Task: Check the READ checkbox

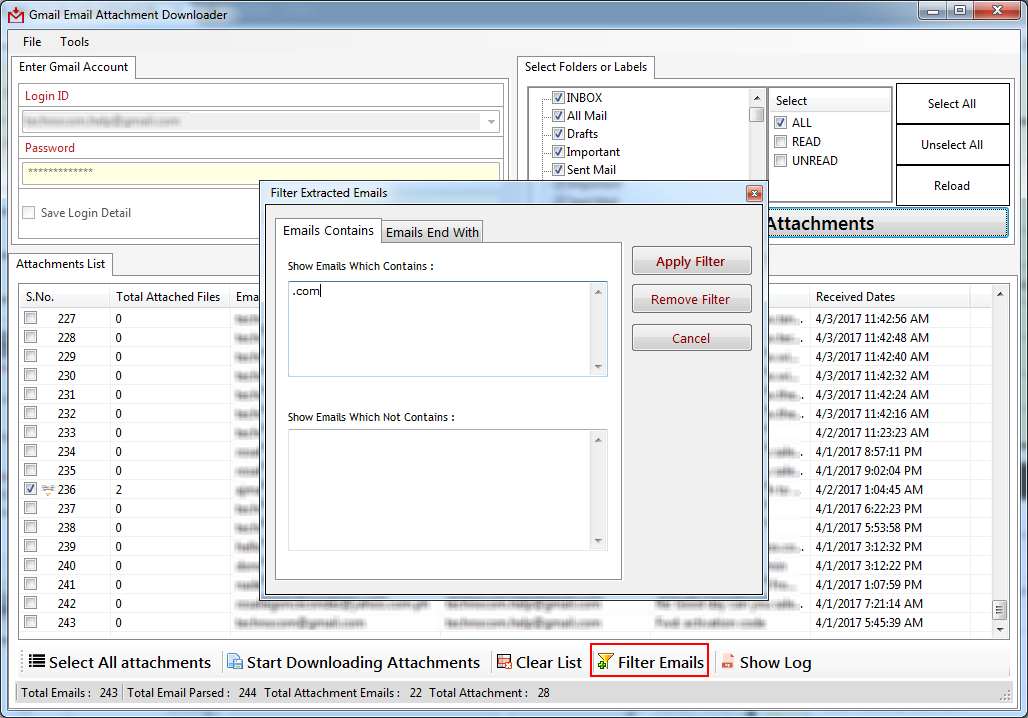Action: click(780, 142)
